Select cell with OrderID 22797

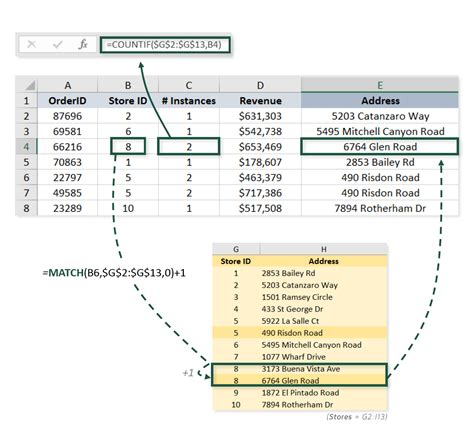pos(68,177)
